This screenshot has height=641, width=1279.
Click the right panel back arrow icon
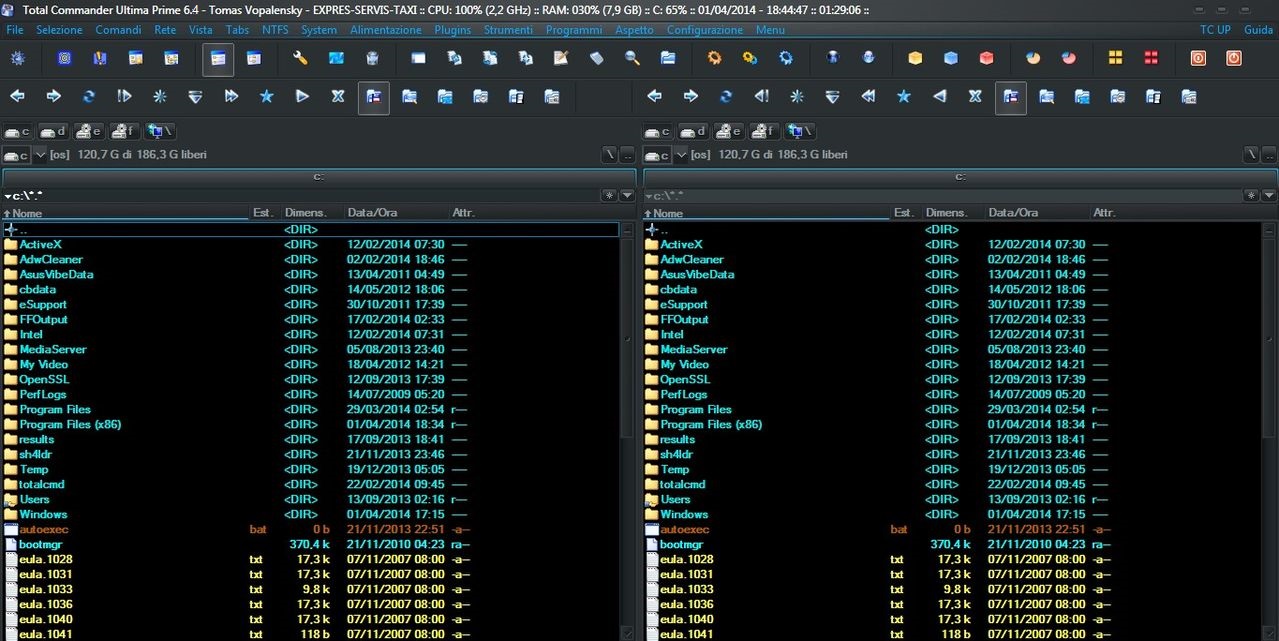coord(654,97)
